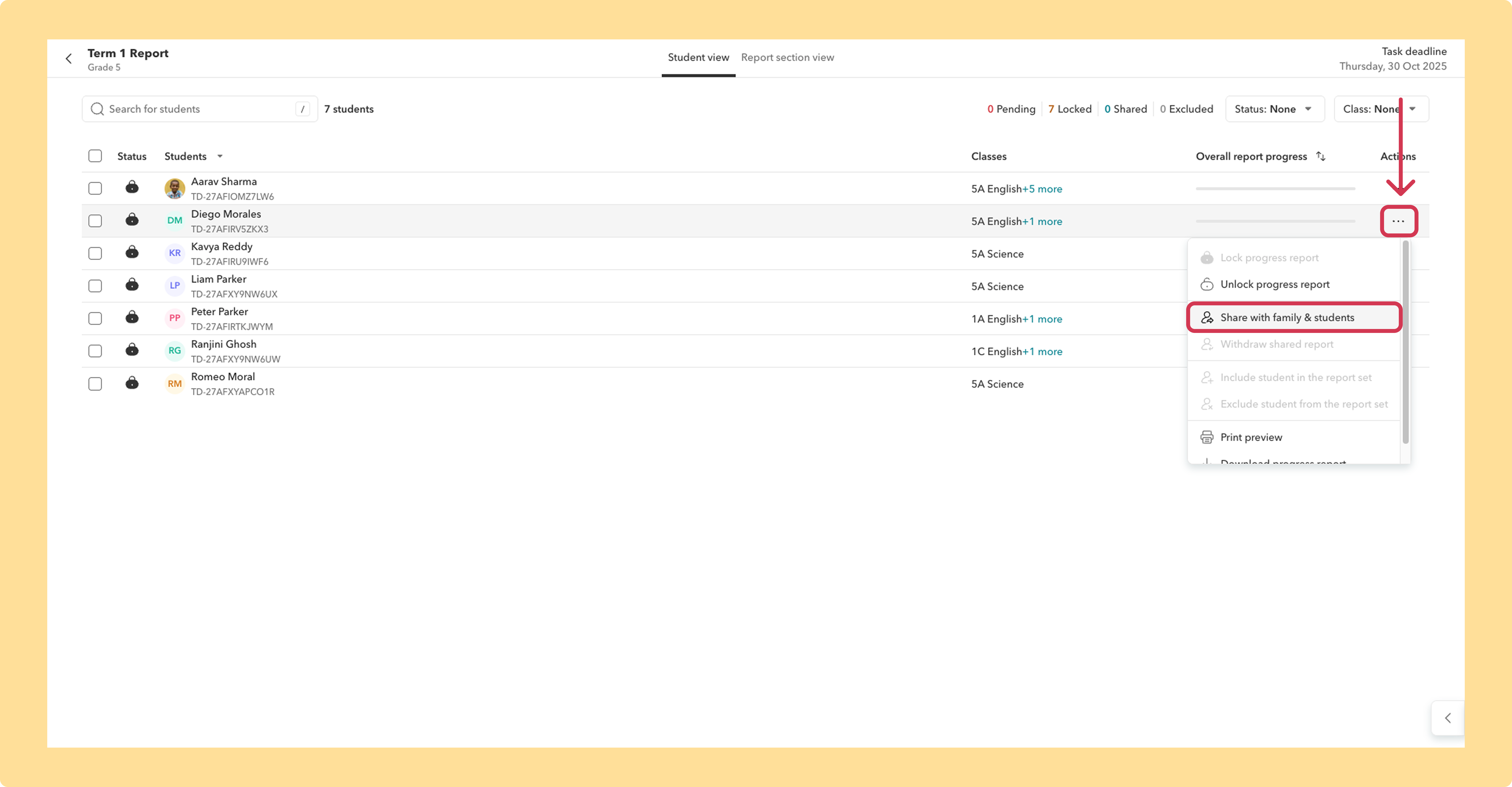Viewport: 1512px width, 787px height.
Task: Select the checkbox for Romeo Moral
Action: (95, 384)
